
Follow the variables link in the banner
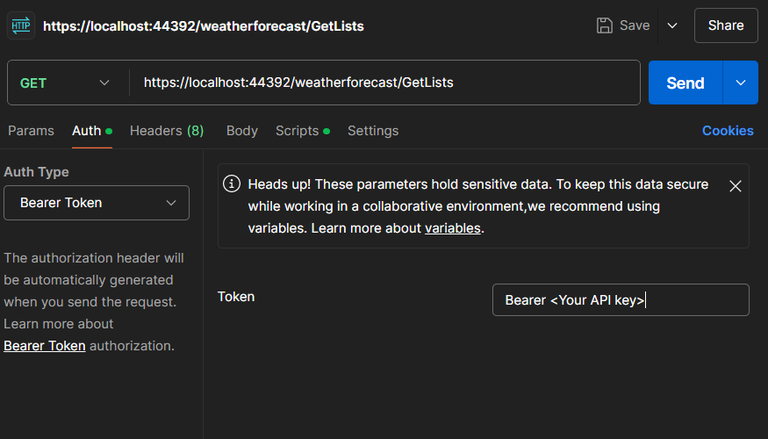[x=453, y=228]
